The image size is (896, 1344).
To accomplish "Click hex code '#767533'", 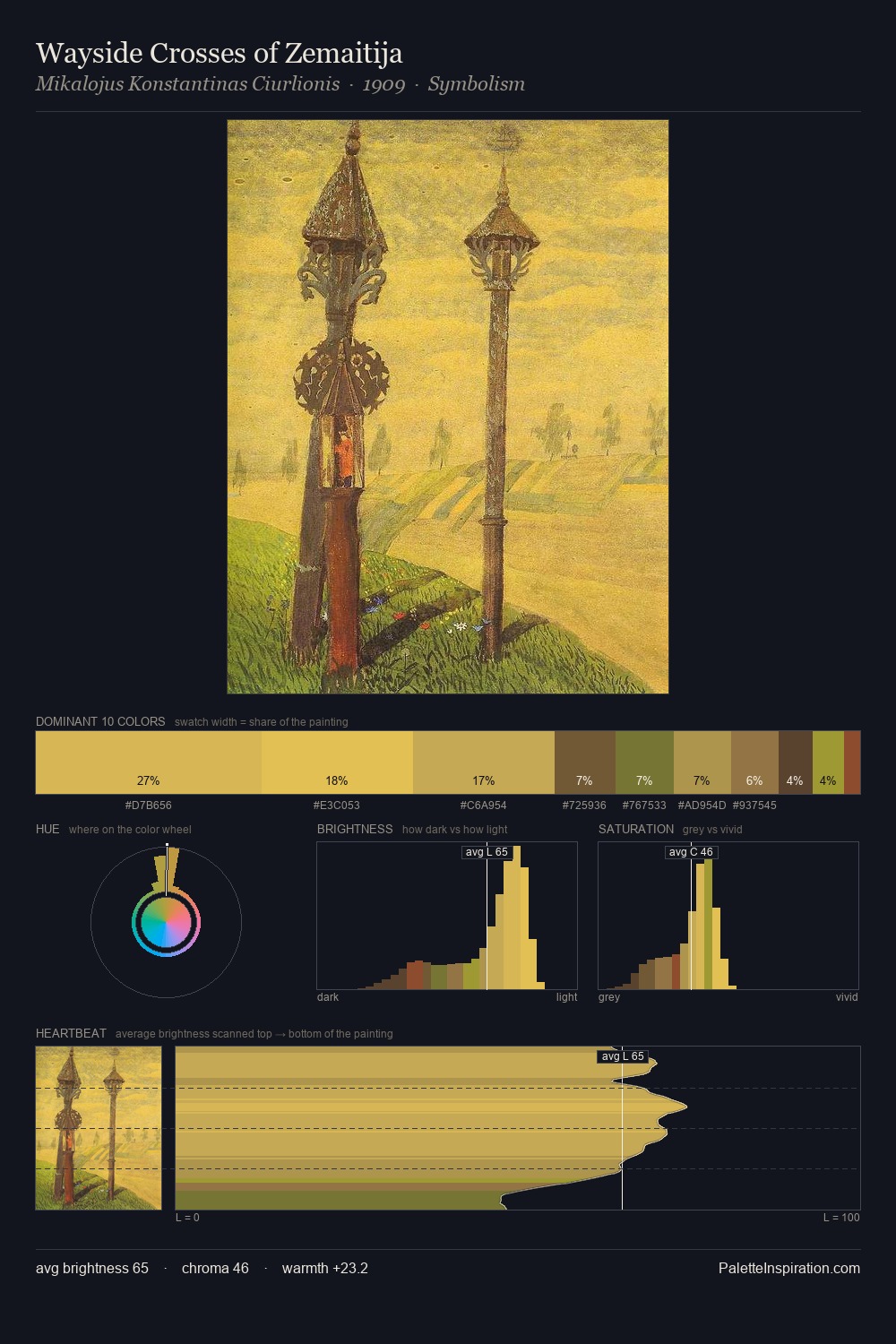I will tap(644, 806).
